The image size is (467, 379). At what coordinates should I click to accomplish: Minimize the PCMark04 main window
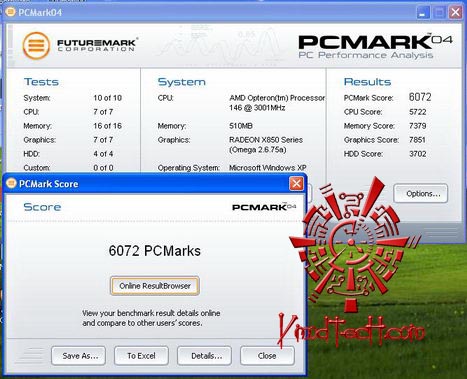click(x=423, y=13)
